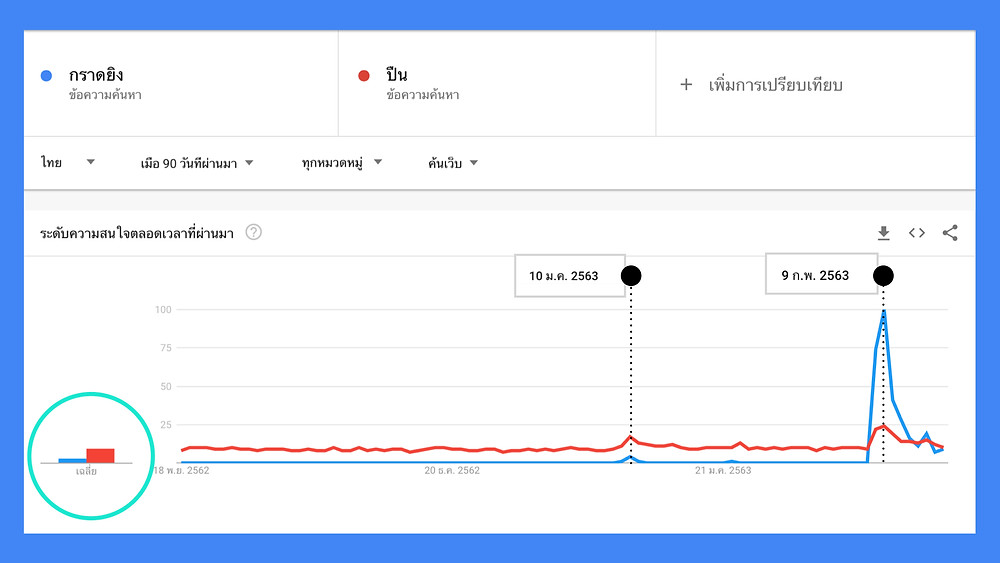
Task: Open the help question mark icon
Action: click(253, 232)
